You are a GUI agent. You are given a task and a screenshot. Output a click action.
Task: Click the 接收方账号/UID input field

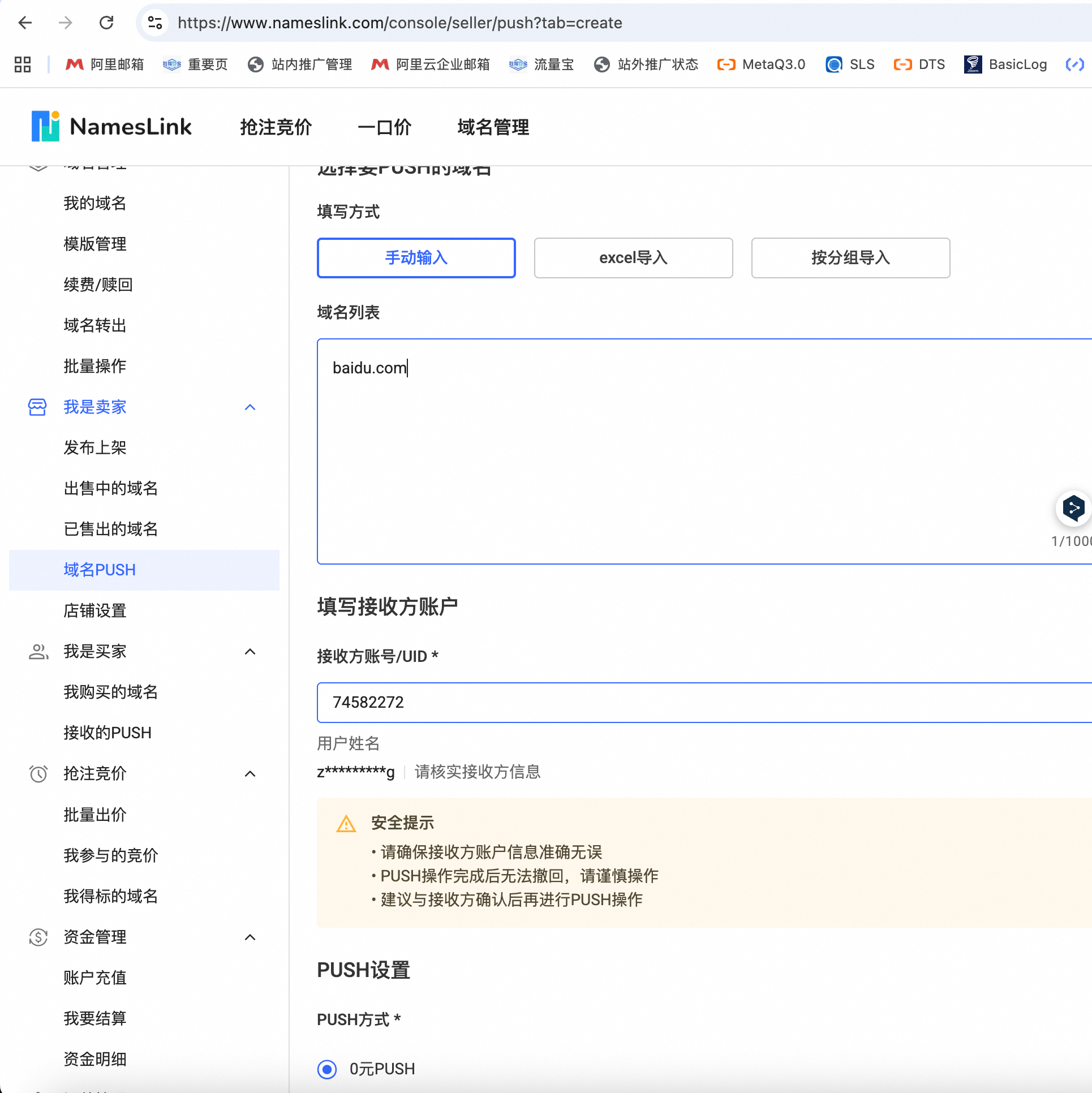pos(704,702)
